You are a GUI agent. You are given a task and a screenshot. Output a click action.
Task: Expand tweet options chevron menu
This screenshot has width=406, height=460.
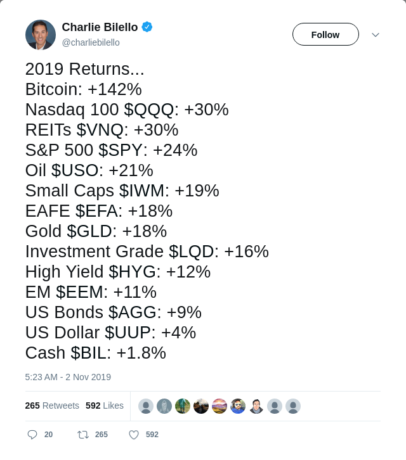(375, 35)
